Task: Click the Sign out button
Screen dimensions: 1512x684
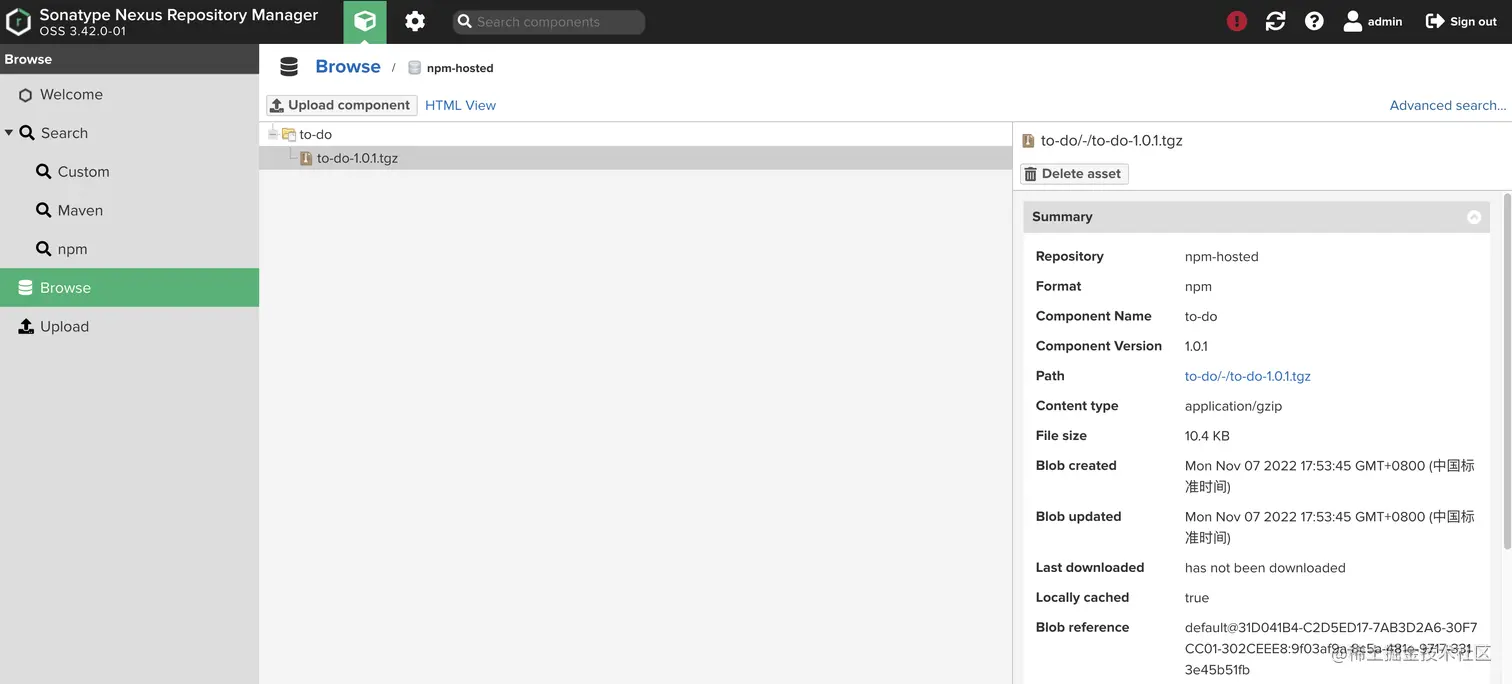Action: [x=1461, y=21]
